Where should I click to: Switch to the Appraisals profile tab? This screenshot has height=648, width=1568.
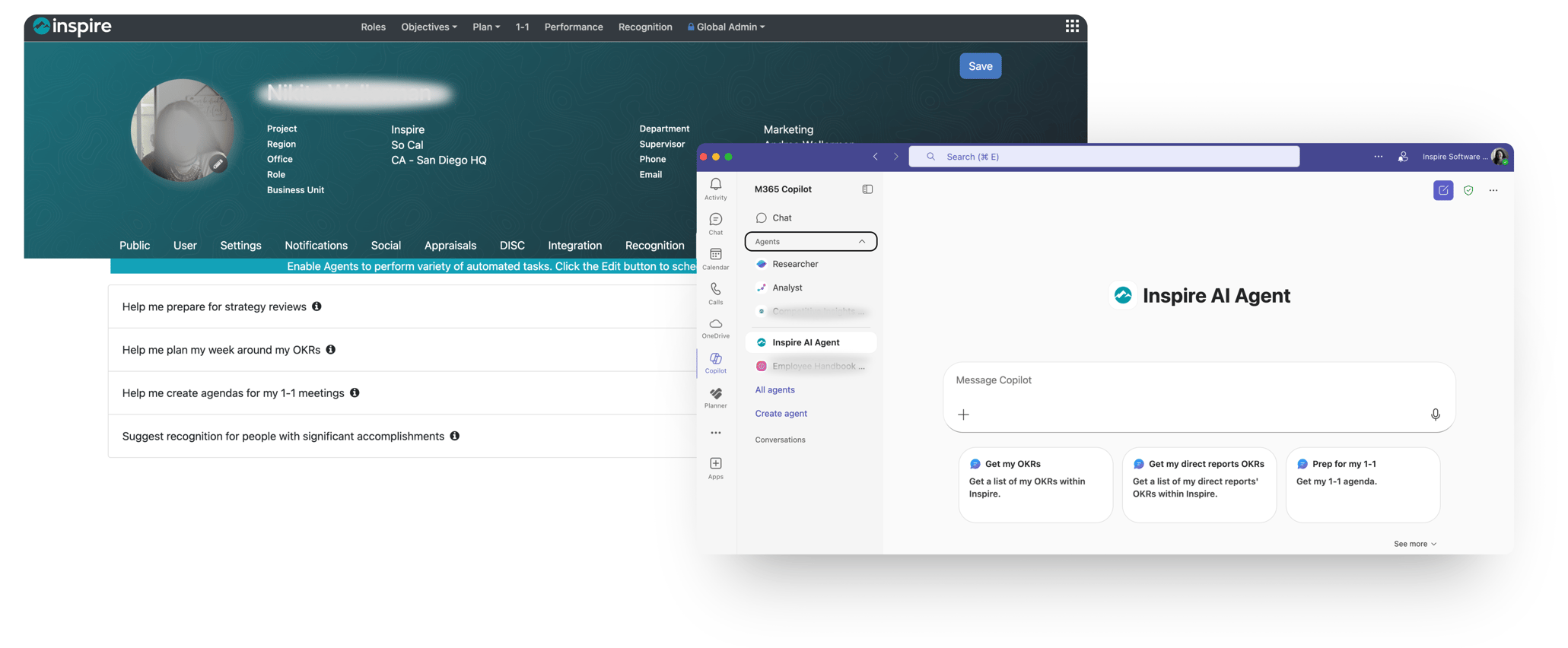(450, 246)
